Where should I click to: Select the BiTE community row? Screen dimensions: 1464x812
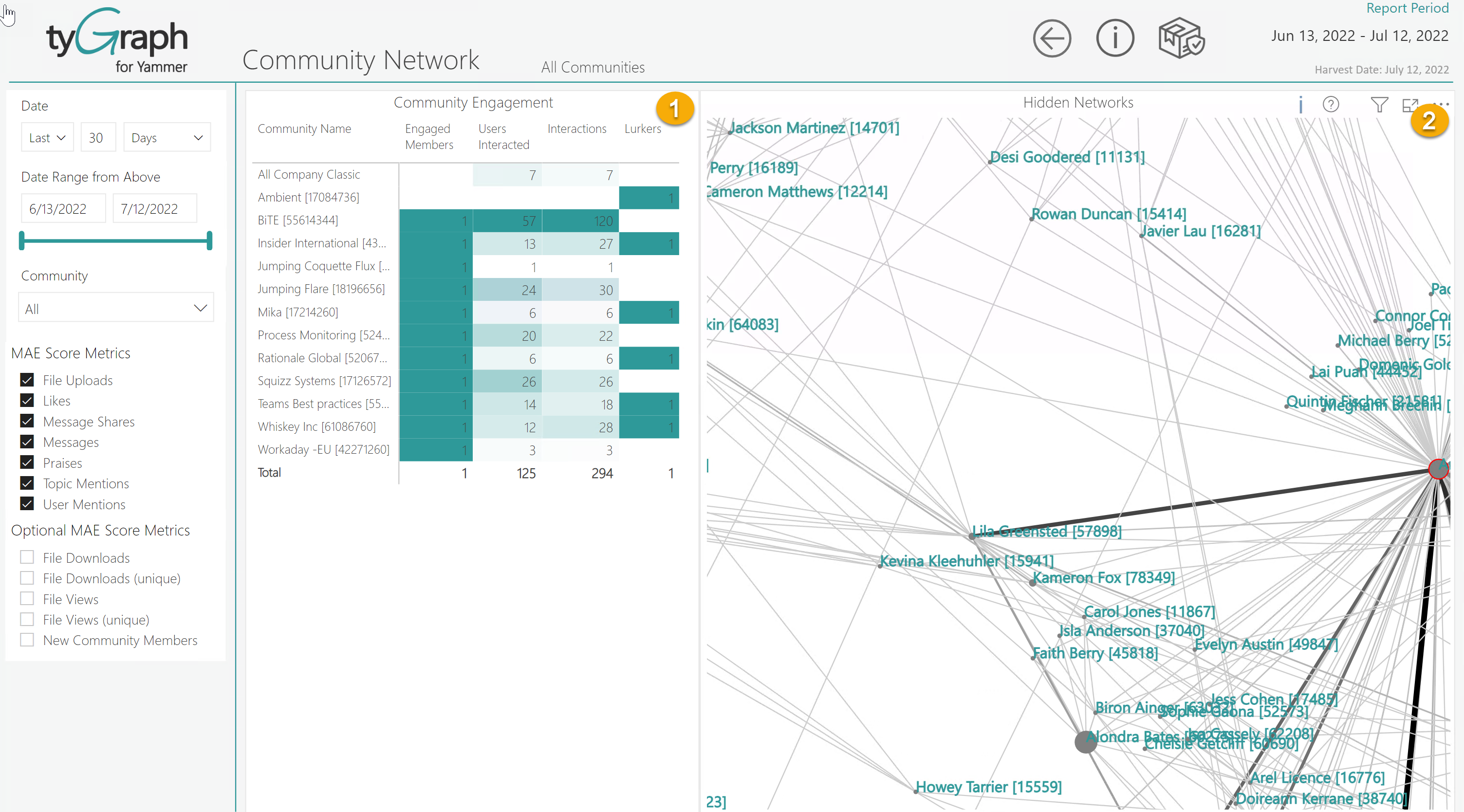[297, 221]
